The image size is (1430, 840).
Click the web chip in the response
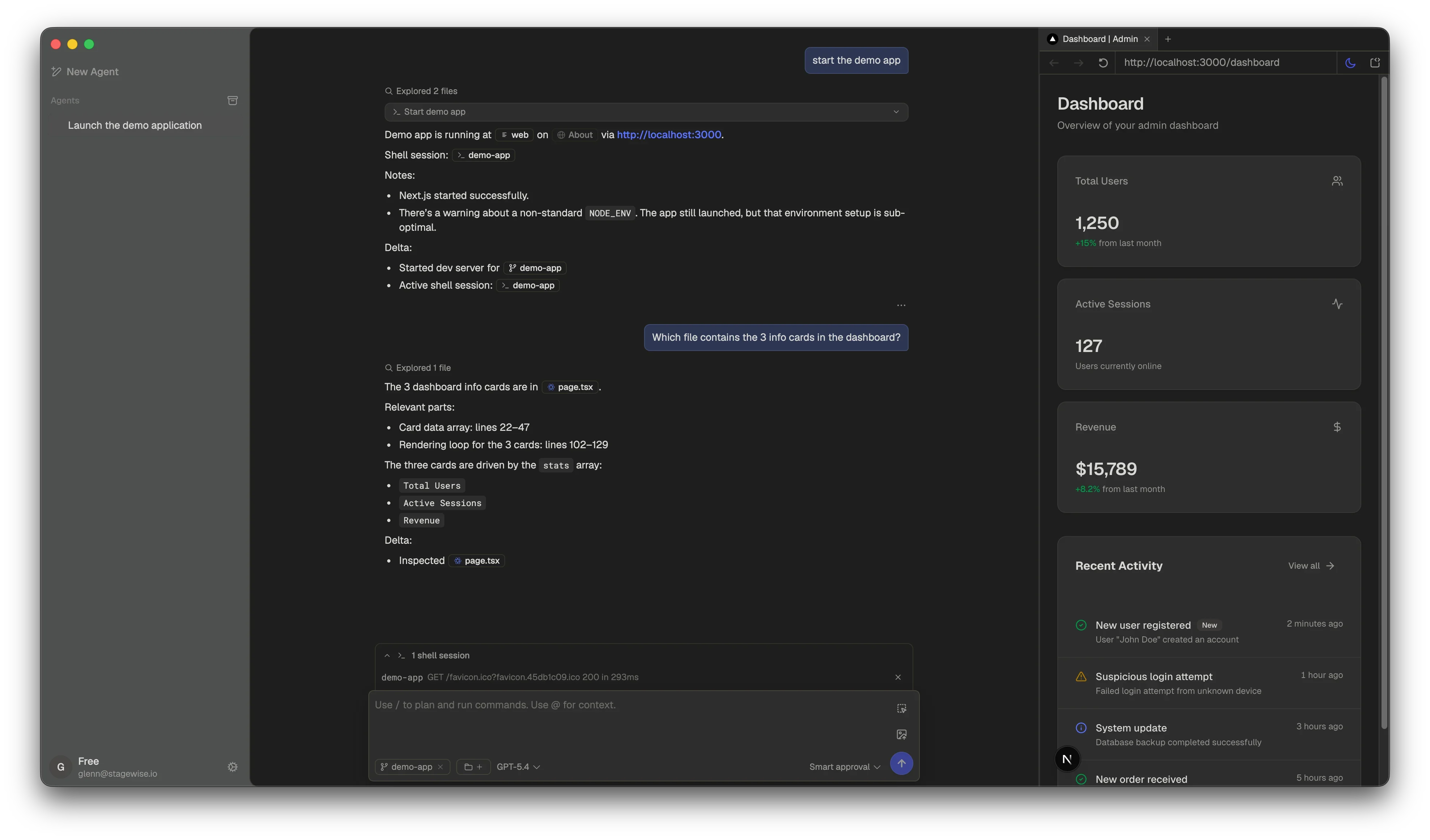pyautogui.click(x=514, y=135)
